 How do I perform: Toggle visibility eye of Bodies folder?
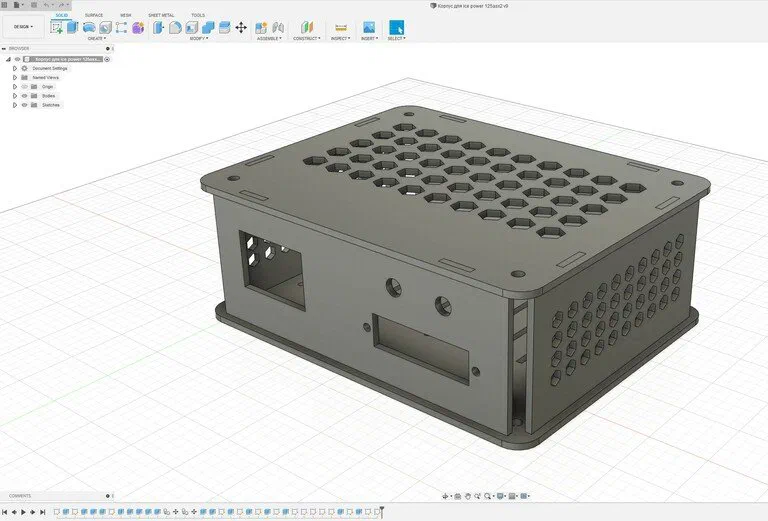click(x=24, y=96)
